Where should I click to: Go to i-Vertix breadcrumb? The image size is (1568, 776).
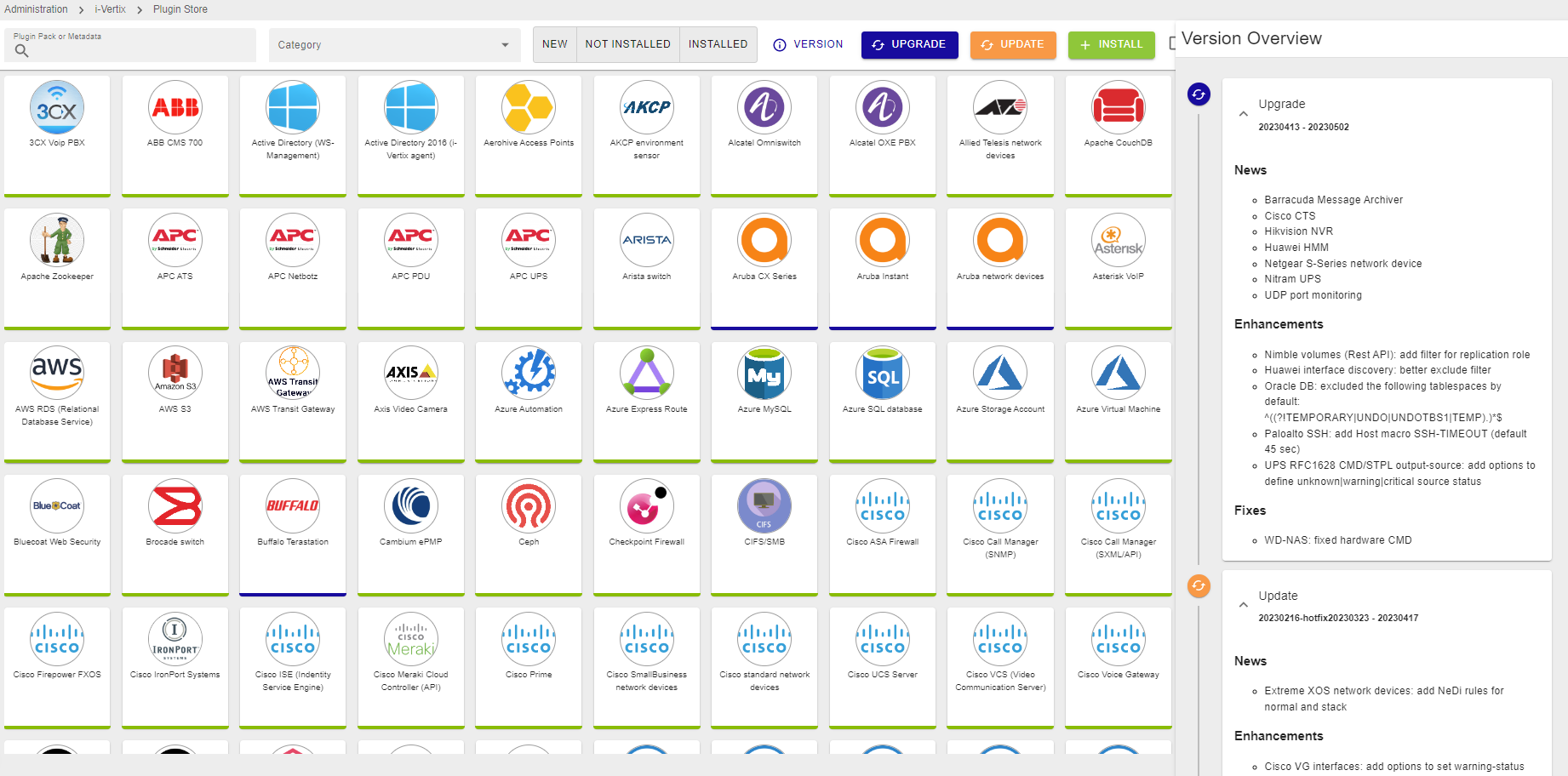(110, 9)
